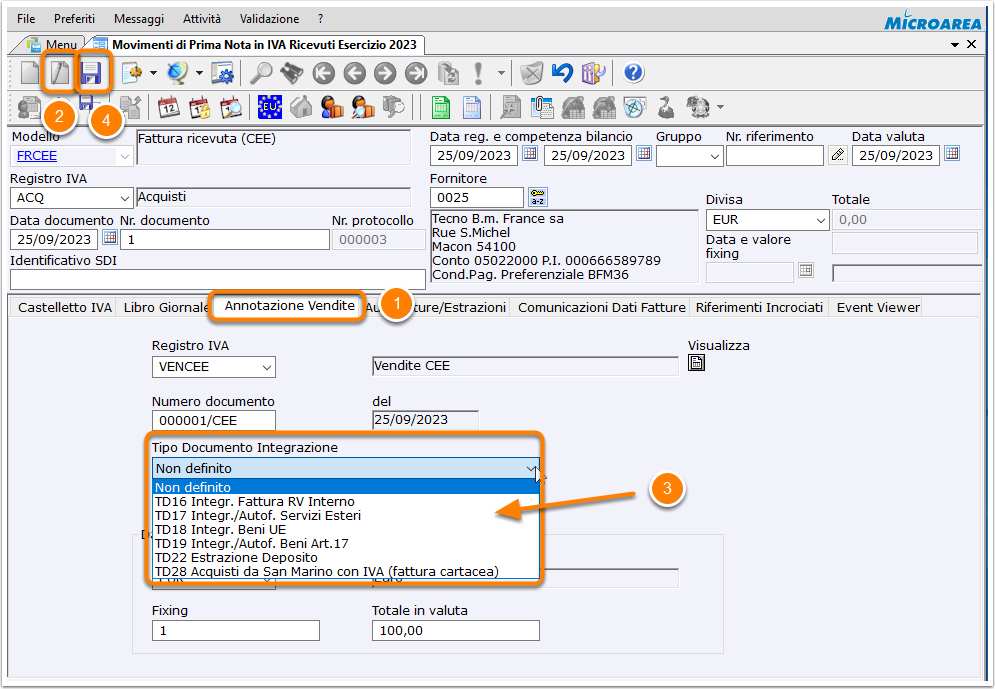Click the globe satellite toolbar icon
Image resolution: width=995 pixels, height=689 pixels.
pos(177,73)
